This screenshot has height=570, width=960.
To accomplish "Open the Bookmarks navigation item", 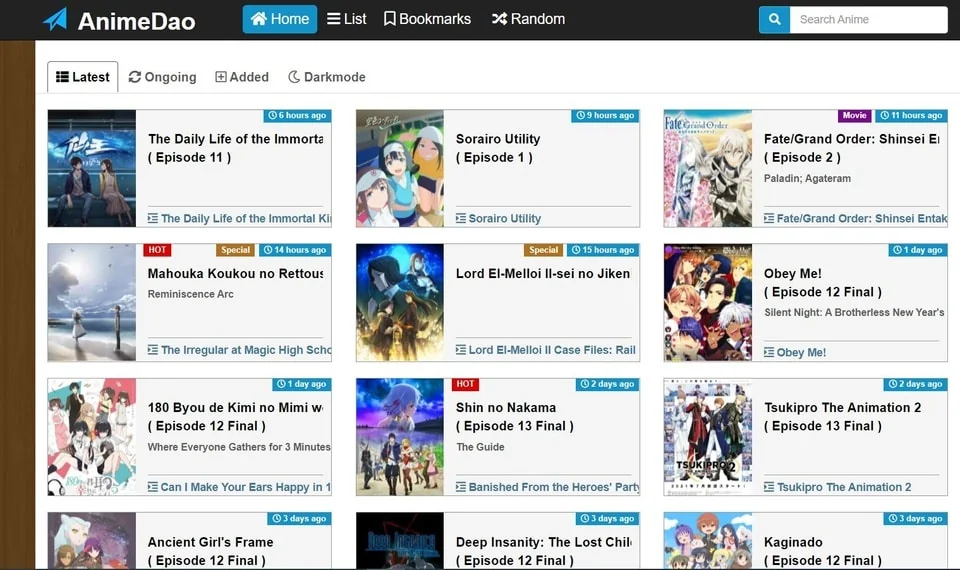I will (427, 19).
